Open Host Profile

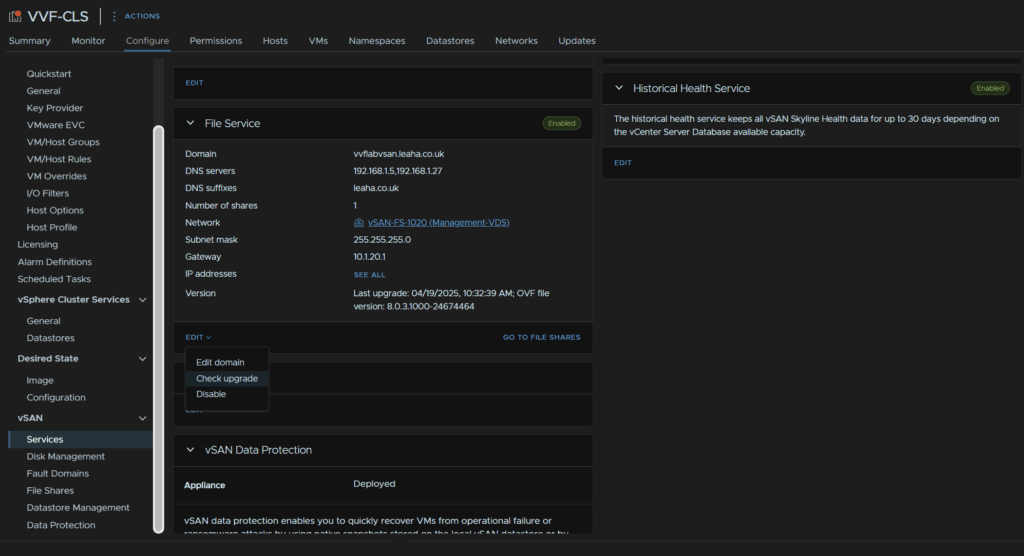(52, 227)
